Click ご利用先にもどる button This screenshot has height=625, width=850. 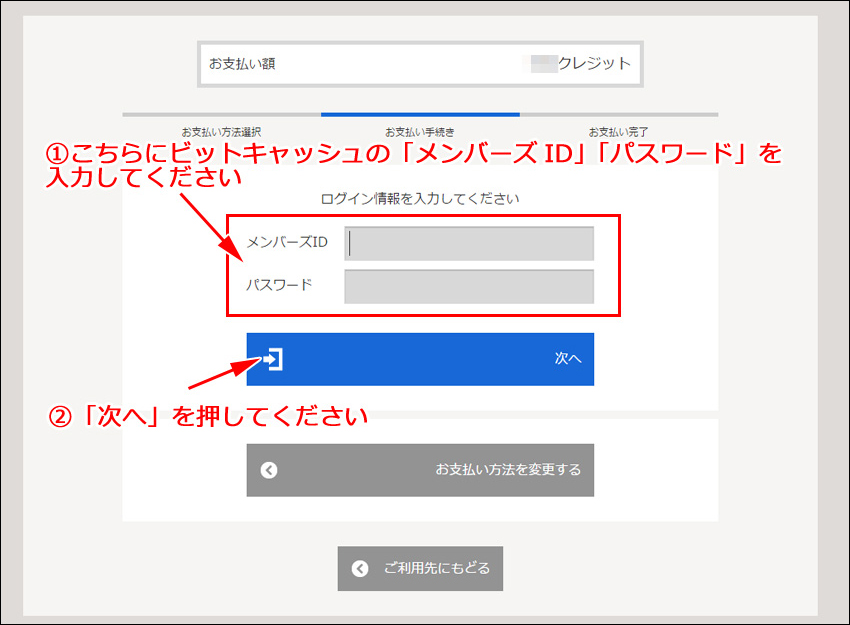click(x=420, y=568)
